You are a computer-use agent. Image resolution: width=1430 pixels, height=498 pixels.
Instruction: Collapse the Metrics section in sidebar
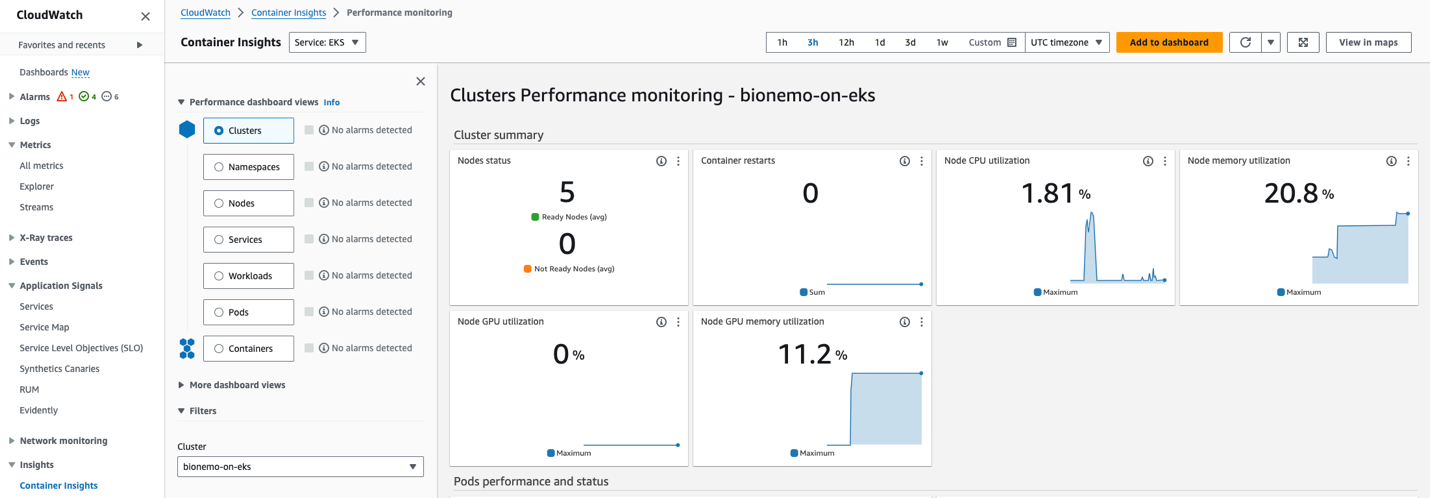pos(11,145)
